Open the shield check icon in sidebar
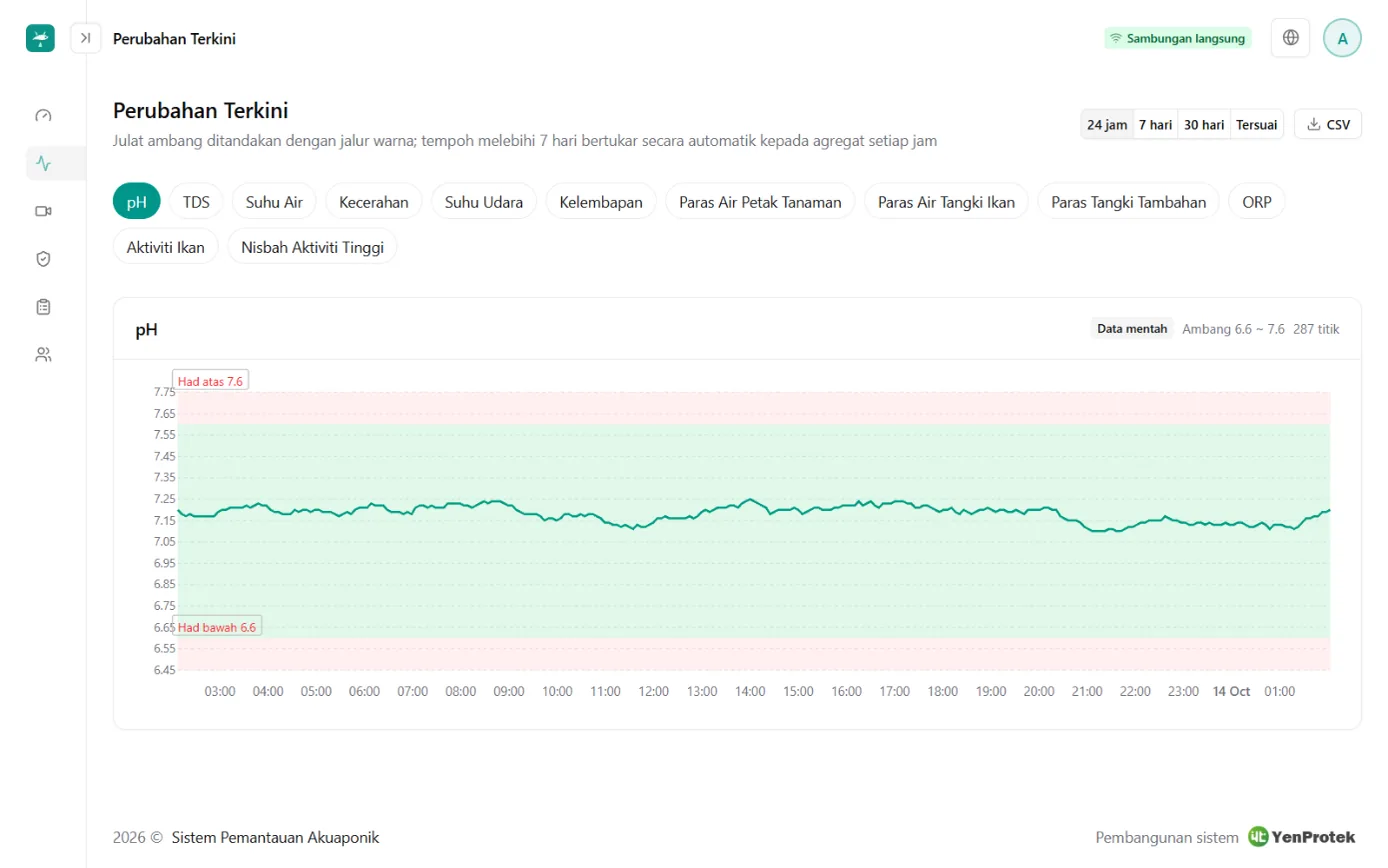The width and height of the screenshot is (1388, 868). coord(43,259)
